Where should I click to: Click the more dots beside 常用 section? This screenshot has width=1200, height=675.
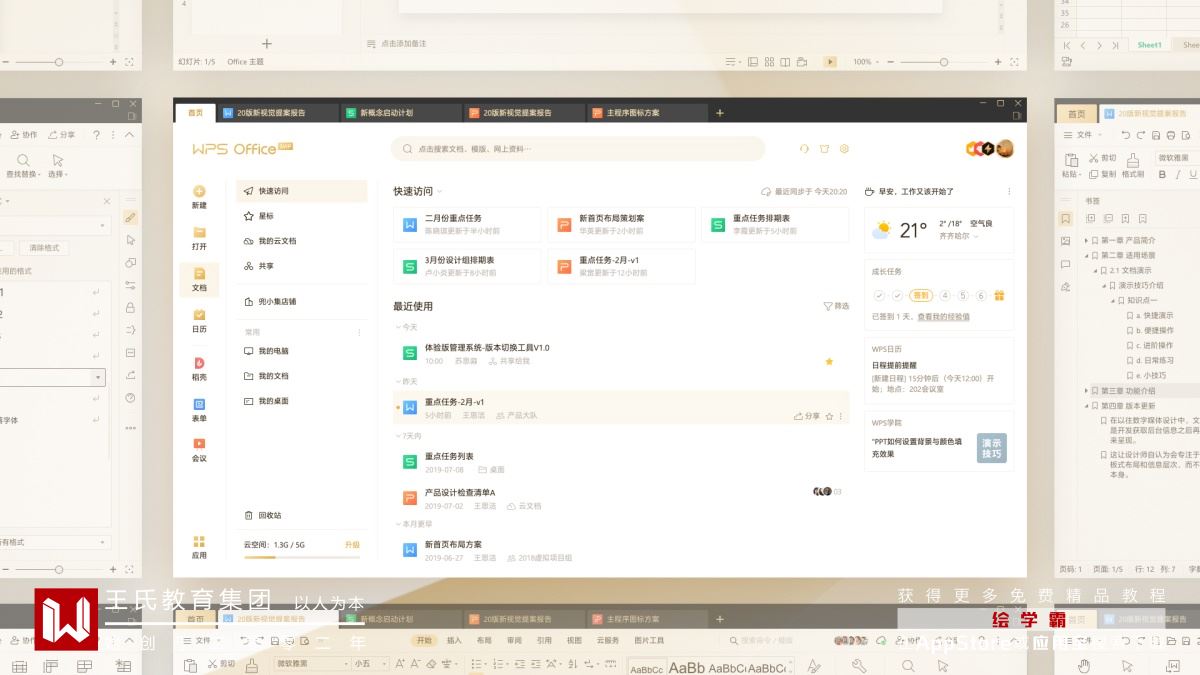360,332
